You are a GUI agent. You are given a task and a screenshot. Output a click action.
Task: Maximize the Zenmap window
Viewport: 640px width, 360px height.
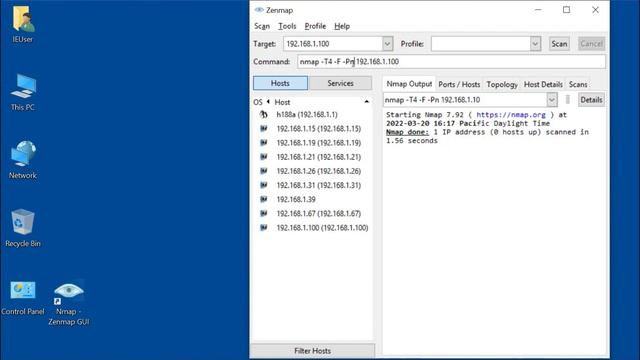pyautogui.click(x=567, y=10)
